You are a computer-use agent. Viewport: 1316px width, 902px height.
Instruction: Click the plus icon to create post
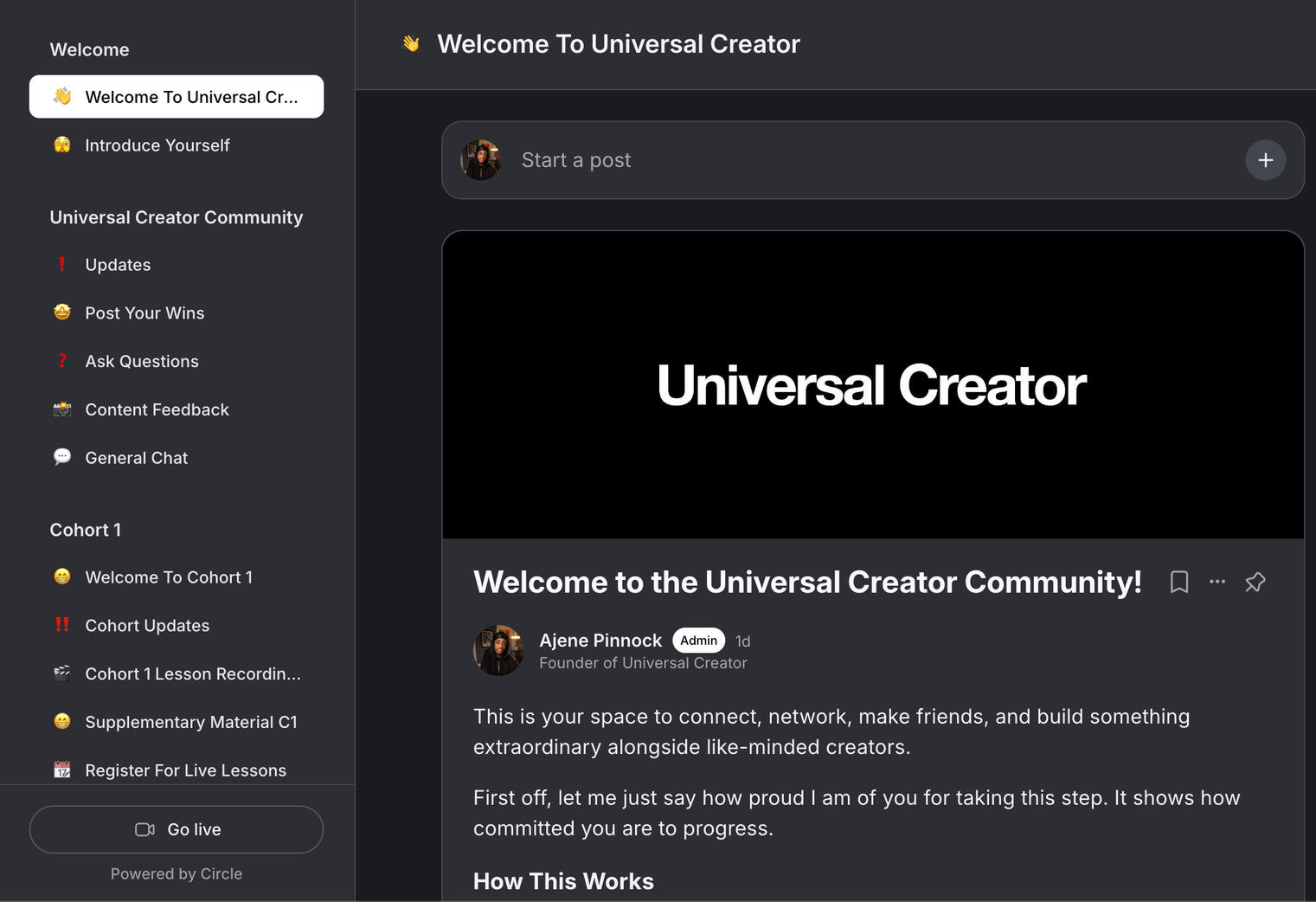[1265, 160]
